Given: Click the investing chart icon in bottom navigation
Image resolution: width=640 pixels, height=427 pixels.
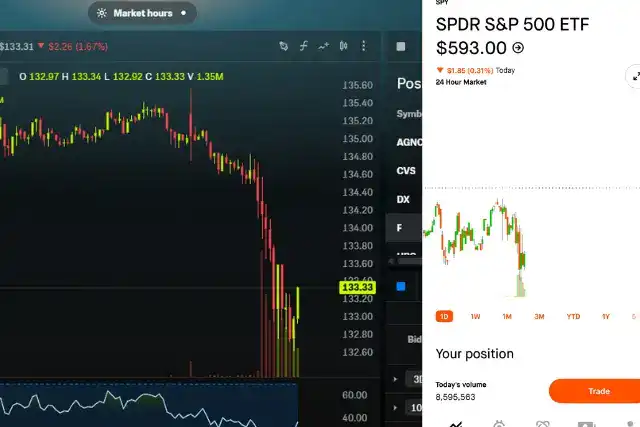Looking at the screenshot, I should point(456,422).
